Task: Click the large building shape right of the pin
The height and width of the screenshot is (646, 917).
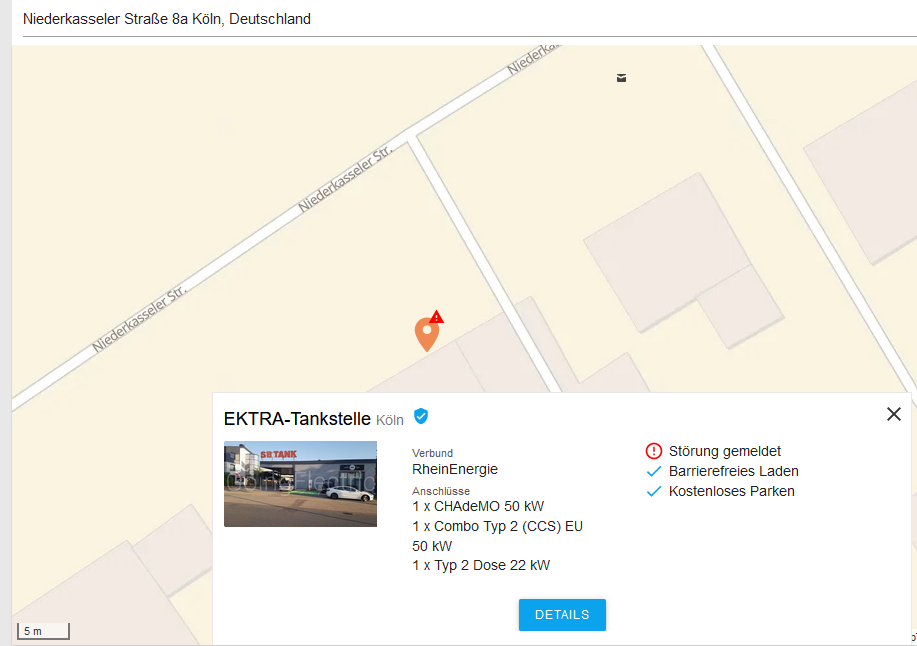Action: click(x=683, y=260)
